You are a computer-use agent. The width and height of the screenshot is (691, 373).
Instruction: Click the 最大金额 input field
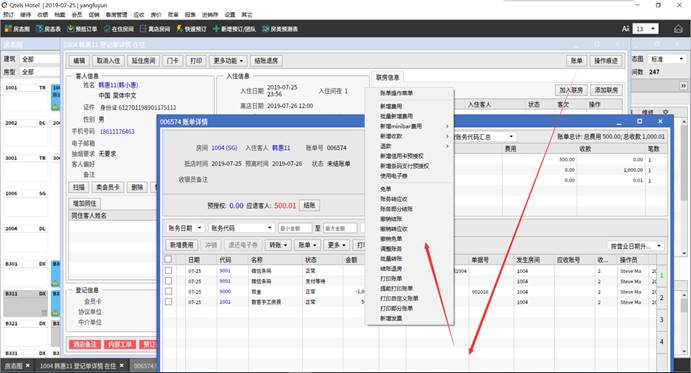tap(340, 228)
